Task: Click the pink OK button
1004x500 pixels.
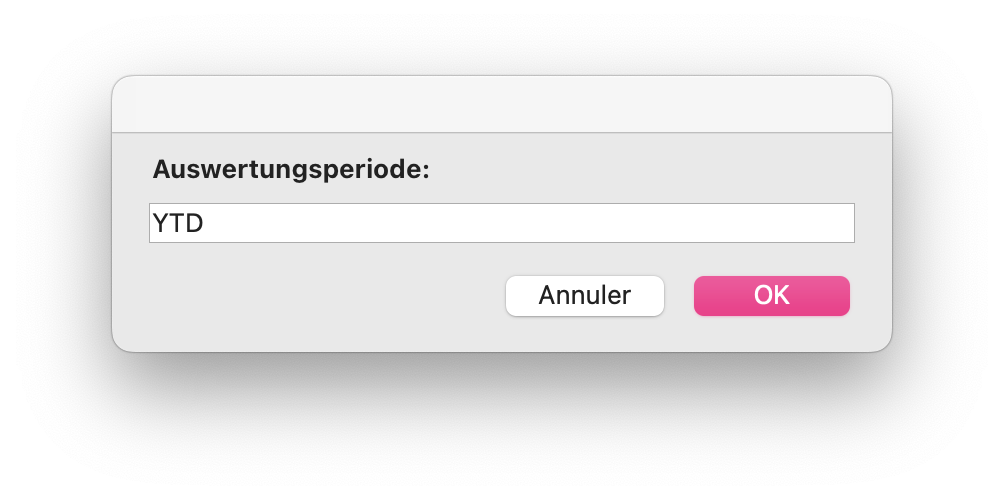Action: pyautogui.click(x=772, y=296)
